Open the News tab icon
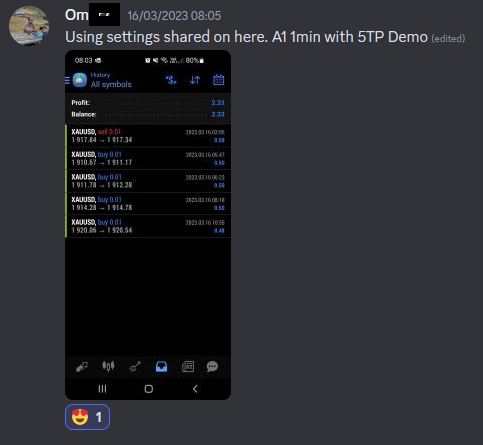Image resolution: width=483 pixels, height=445 pixels. tap(188, 367)
